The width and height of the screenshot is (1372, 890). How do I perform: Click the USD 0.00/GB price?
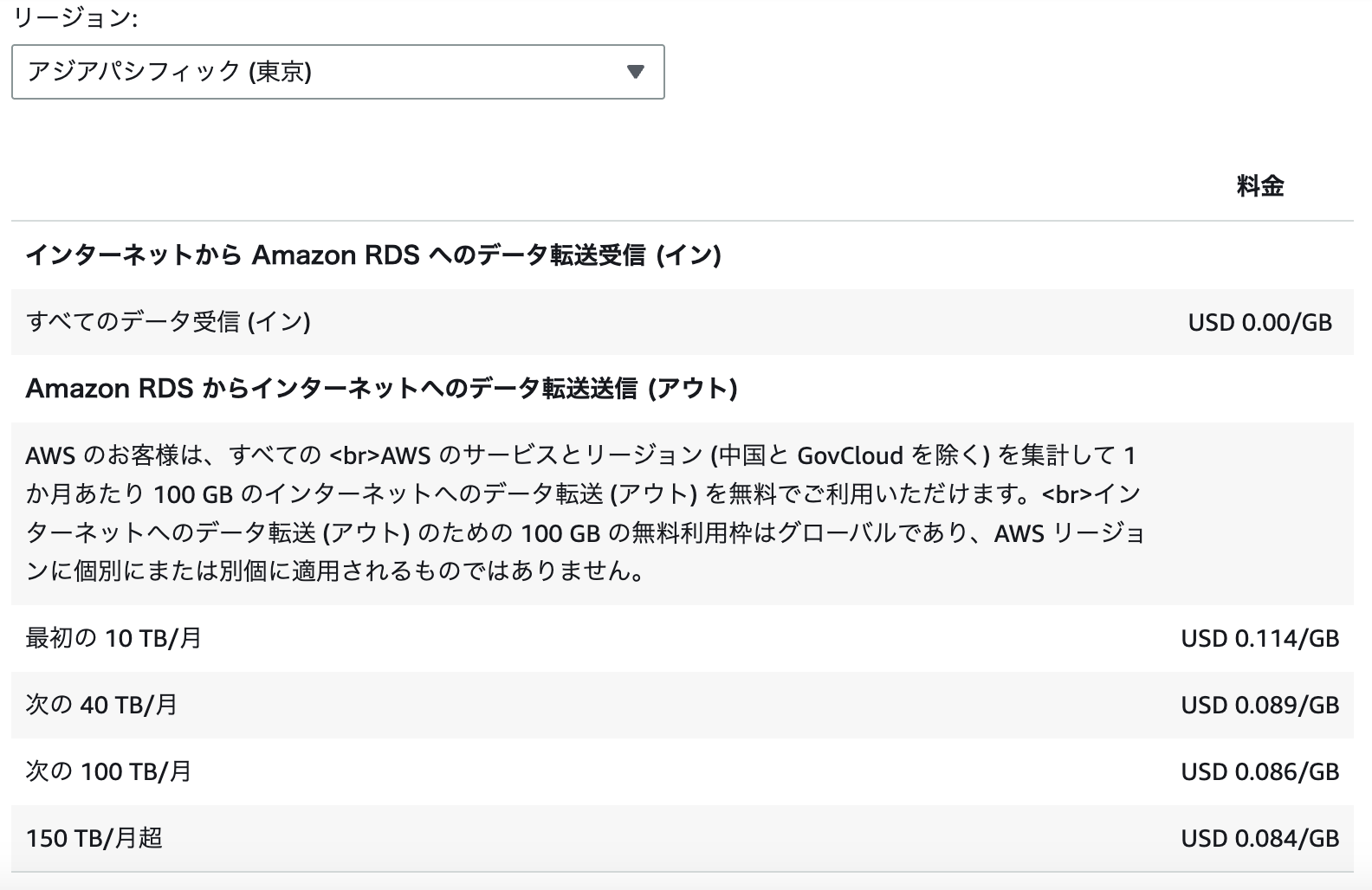1260,323
